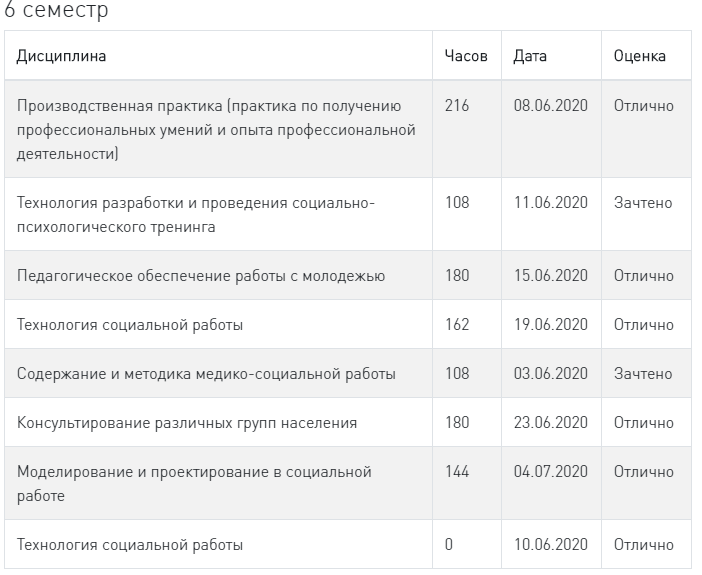
Task: Click the "6 семестр" heading
Action: click(x=55, y=11)
